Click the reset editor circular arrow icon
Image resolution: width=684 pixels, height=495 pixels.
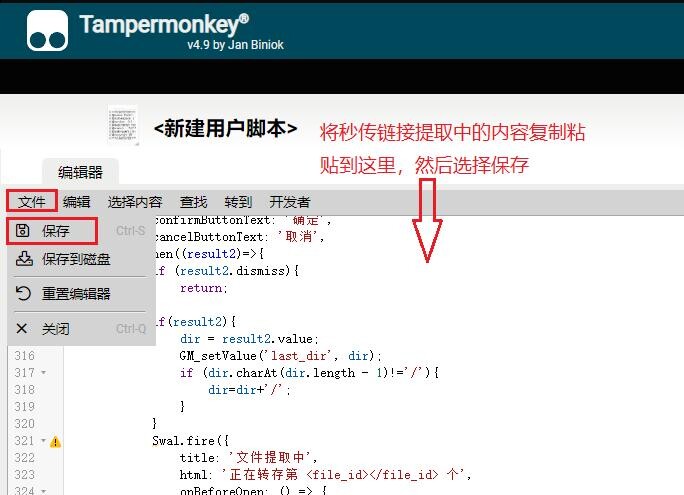(x=23, y=294)
